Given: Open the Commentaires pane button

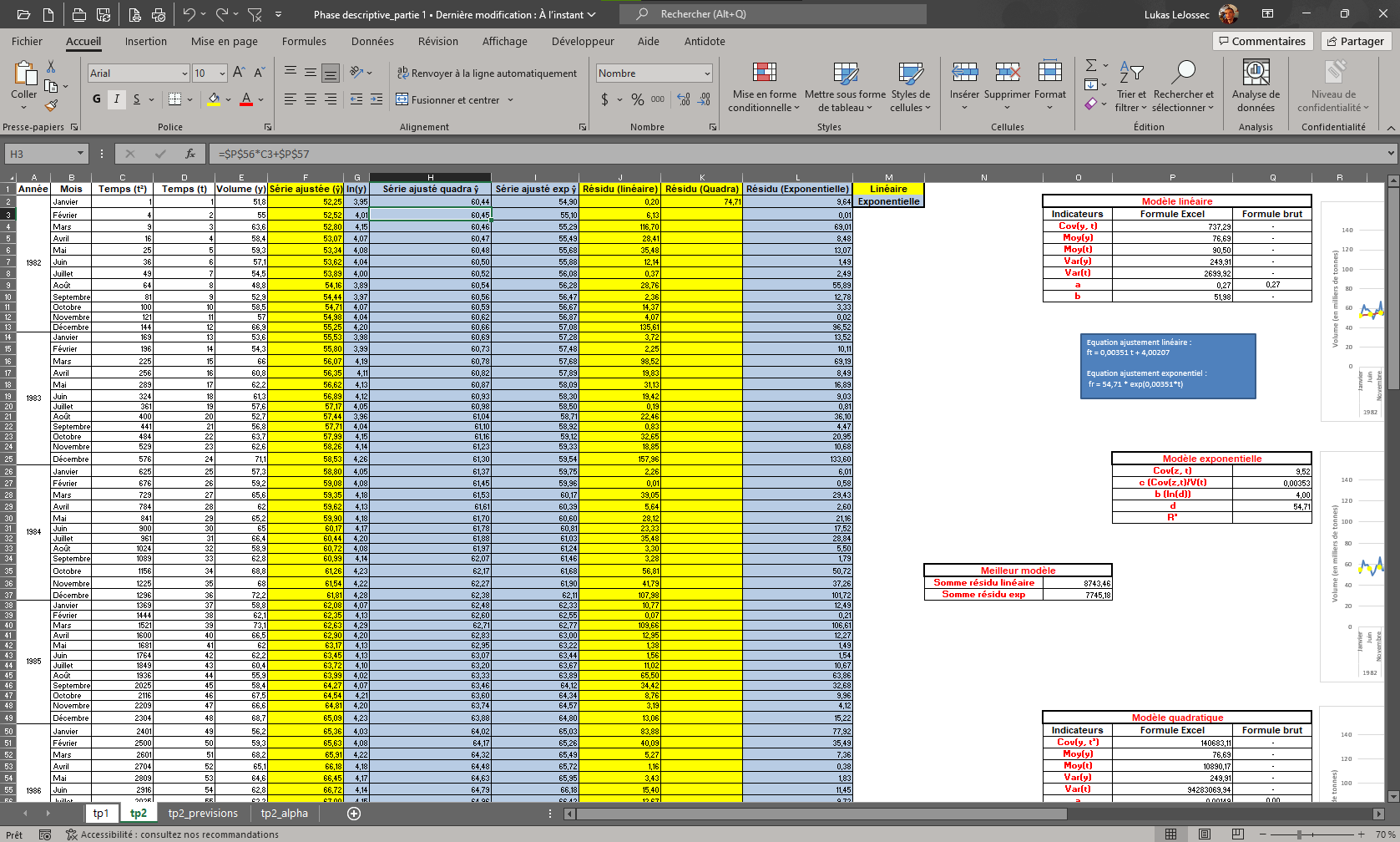Looking at the screenshot, I should tap(1261, 41).
